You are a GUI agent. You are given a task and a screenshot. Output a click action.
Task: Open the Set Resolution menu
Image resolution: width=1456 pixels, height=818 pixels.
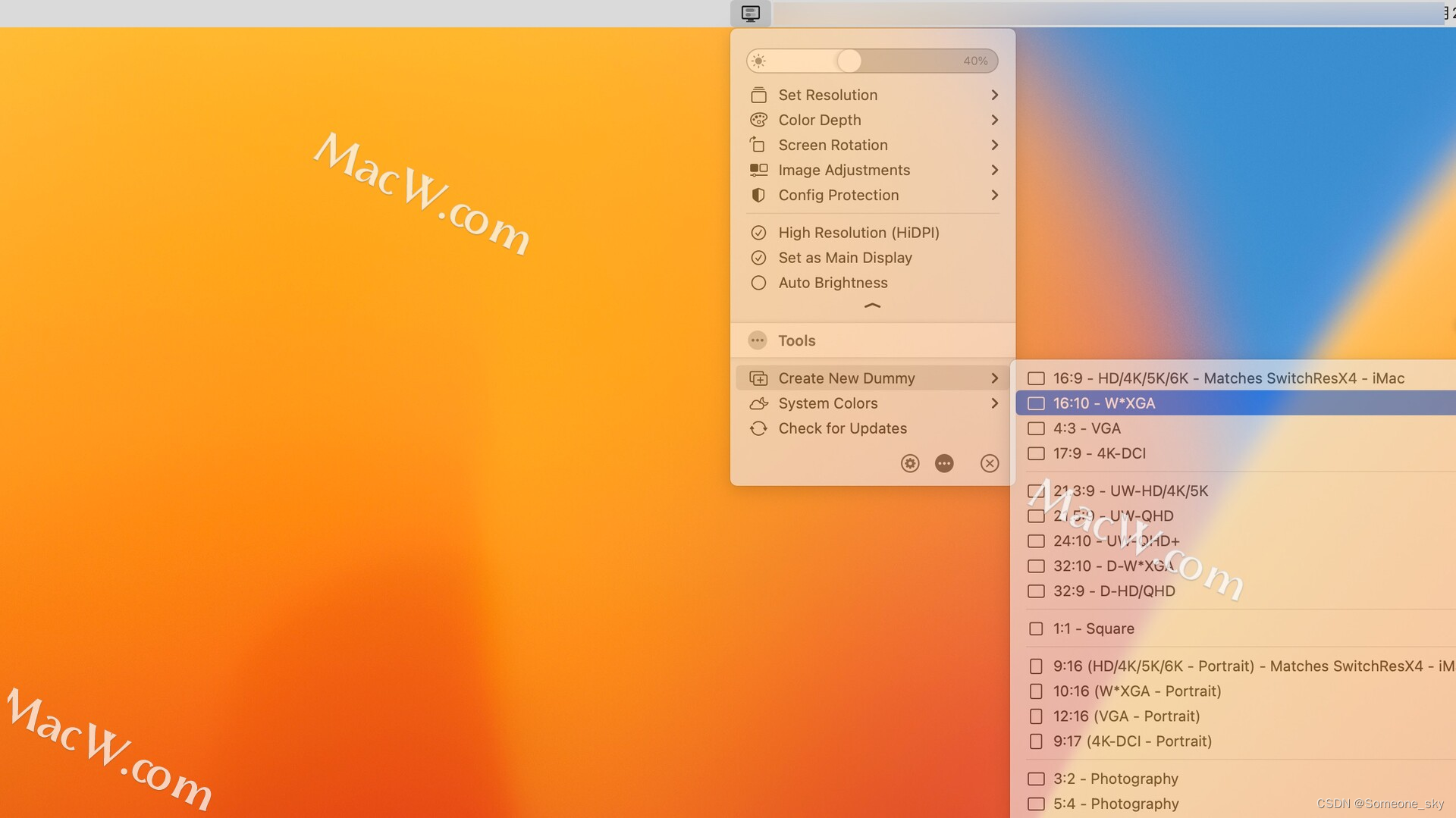click(873, 95)
